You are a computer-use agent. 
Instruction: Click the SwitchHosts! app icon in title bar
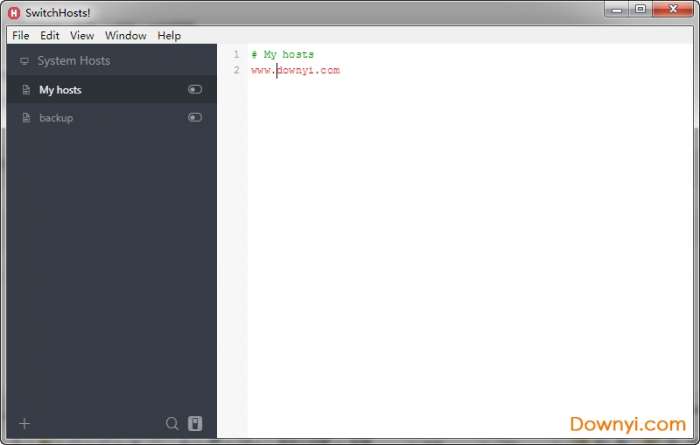(x=14, y=13)
